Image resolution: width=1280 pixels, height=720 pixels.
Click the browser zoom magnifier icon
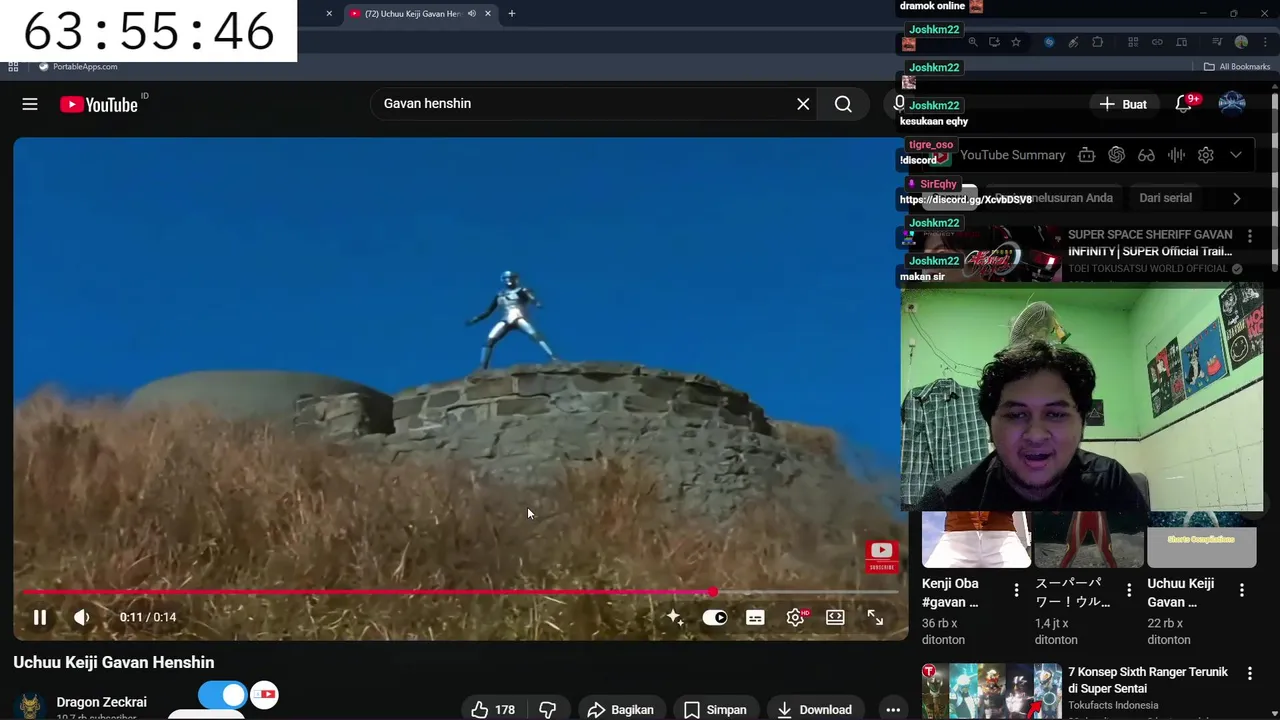(x=973, y=42)
